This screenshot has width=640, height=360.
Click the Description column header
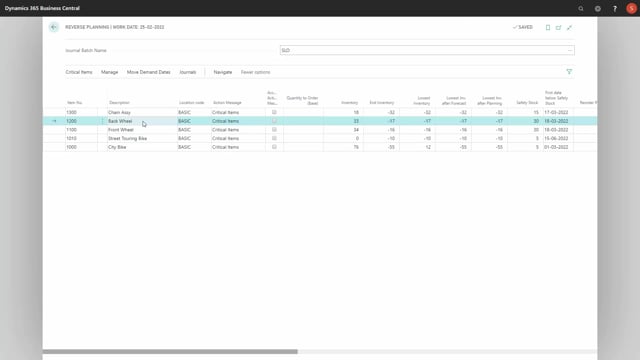tap(119, 102)
